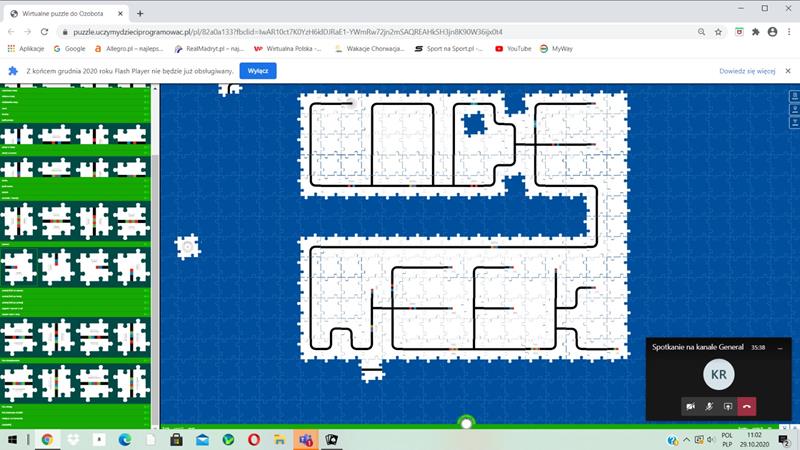Image resolution: width=800 pixels, height=450 pixels.
Task: Open the Dowiedz się więcej link
Action: pos(747,72)
